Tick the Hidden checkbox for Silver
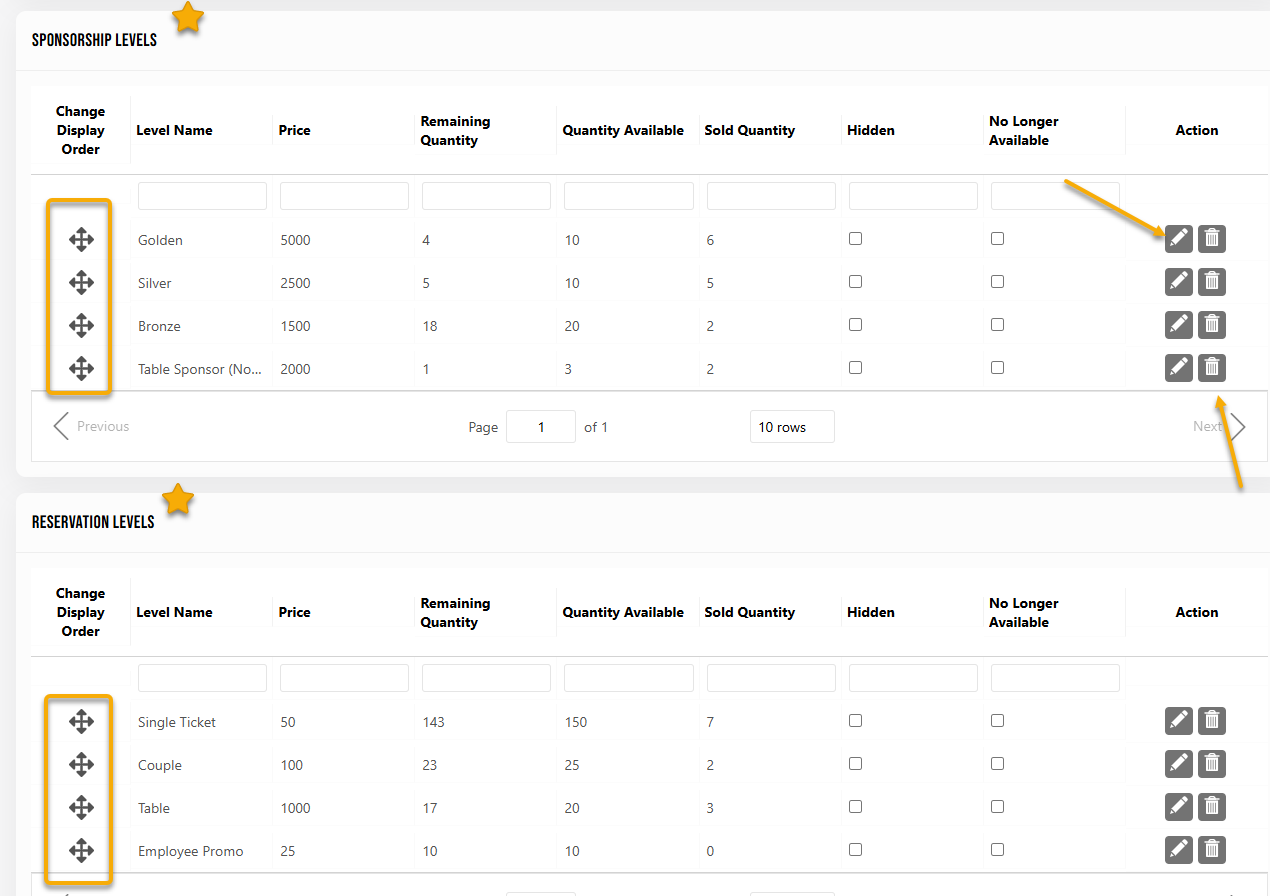The width and height of the screenshot is (1270, 896). [x=855, y=282]
